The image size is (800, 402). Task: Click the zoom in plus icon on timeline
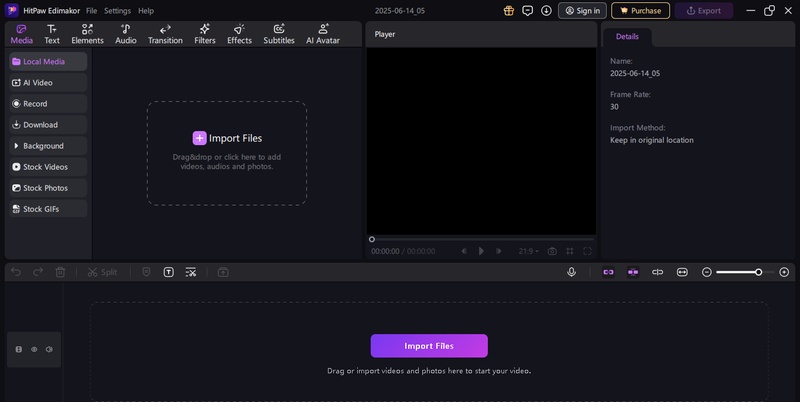784,272
